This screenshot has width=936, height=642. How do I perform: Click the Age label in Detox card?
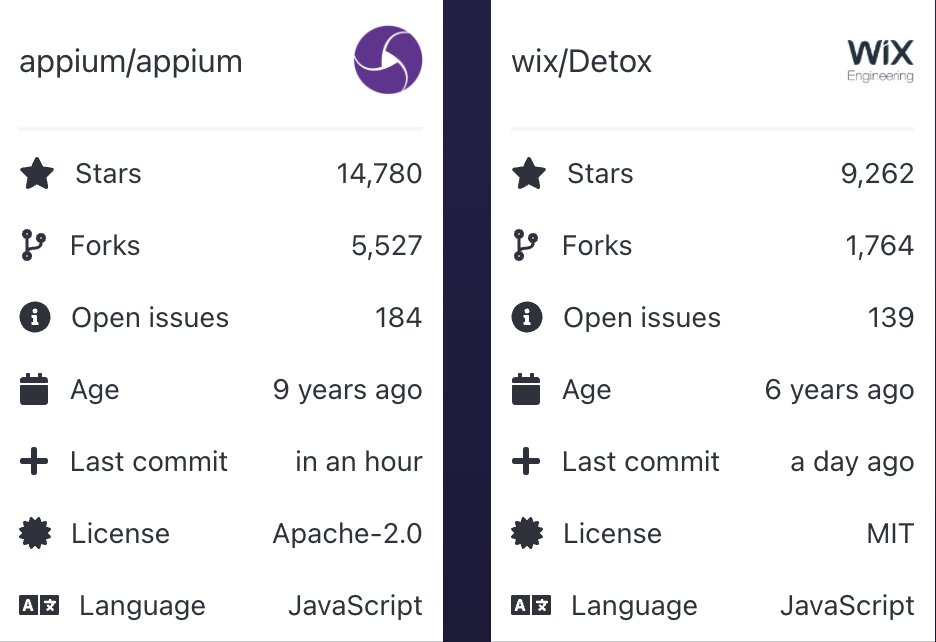(x=587, y=391)
